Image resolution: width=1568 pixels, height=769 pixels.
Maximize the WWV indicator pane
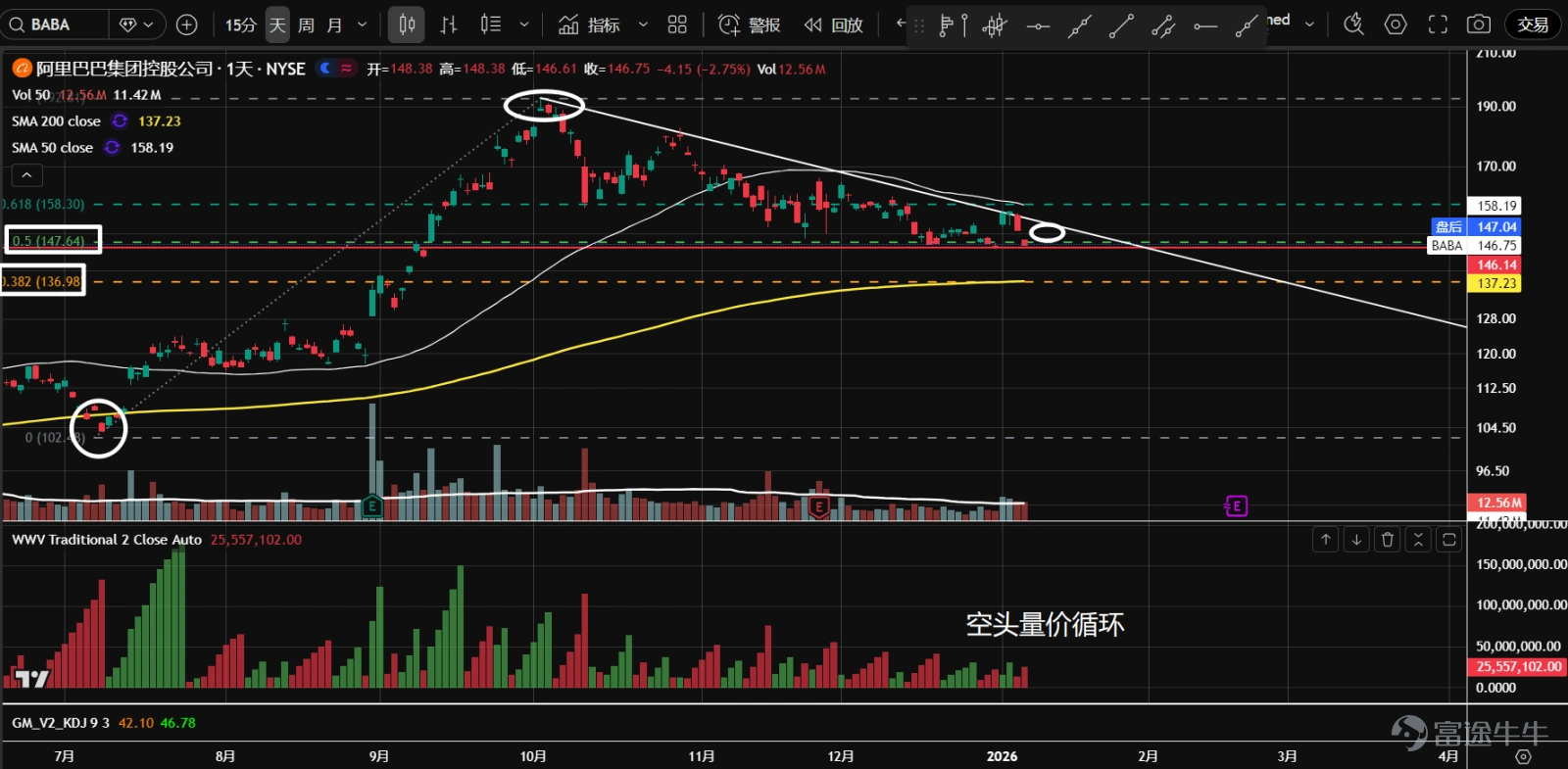point(1449,539)
